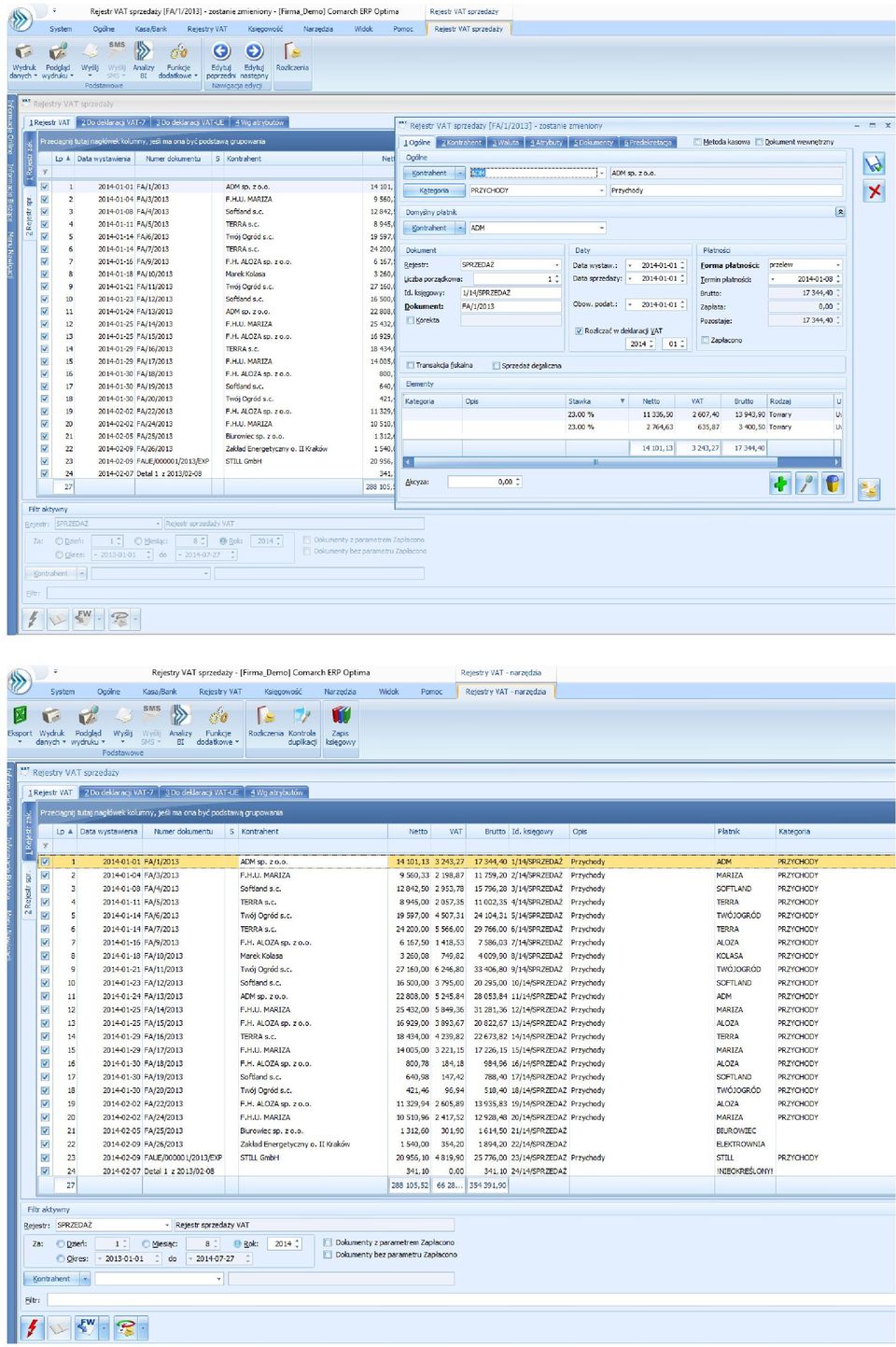
Task: Delete element with trash bin icon
Action: click(833, 483)
